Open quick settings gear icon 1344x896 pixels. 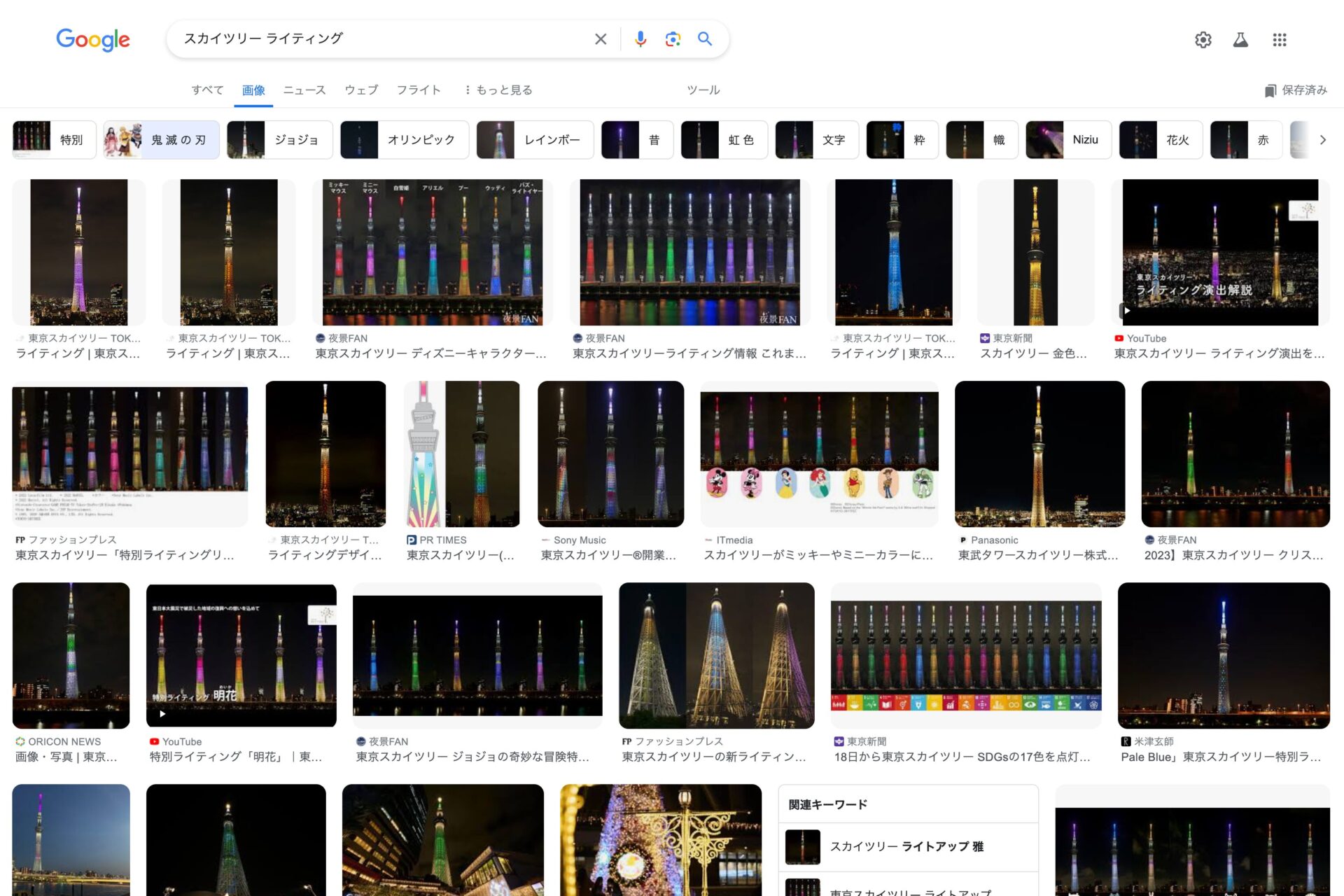1203,40
